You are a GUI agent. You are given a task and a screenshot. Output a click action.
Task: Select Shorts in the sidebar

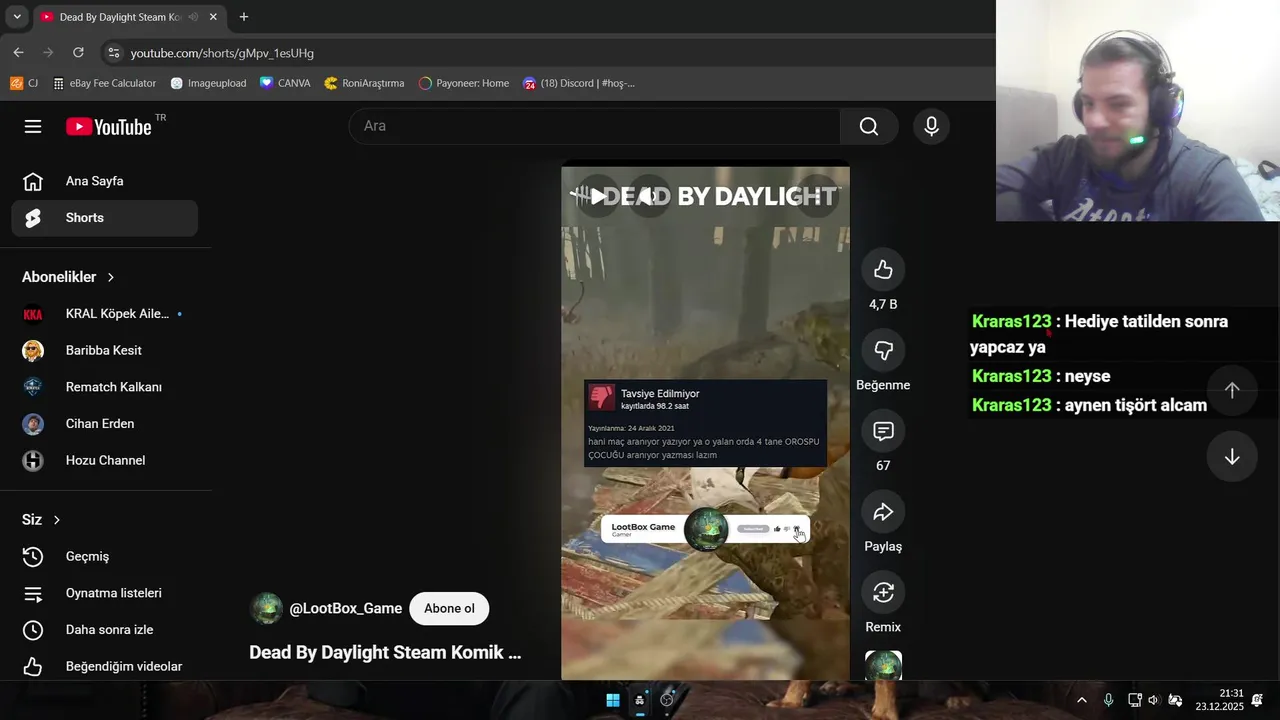[x=105, y=218]
